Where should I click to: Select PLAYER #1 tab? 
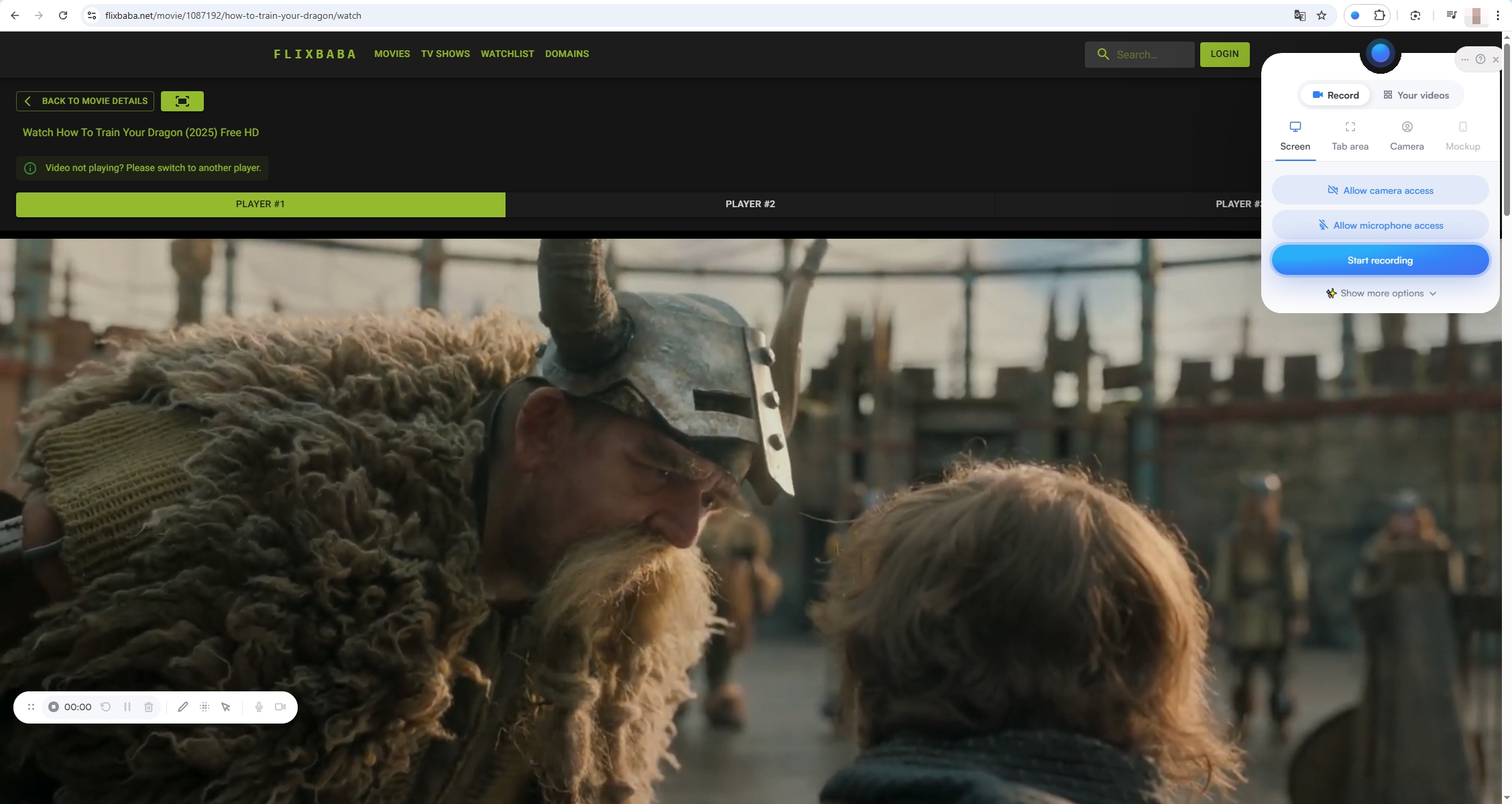pos(260,205)
